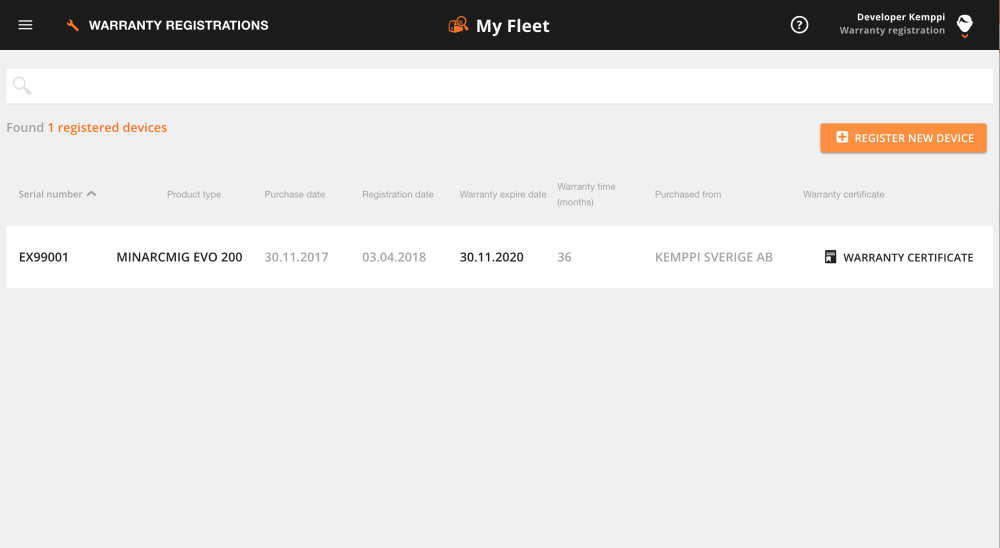Open the Developer Kemppi account name

[900, 17]
